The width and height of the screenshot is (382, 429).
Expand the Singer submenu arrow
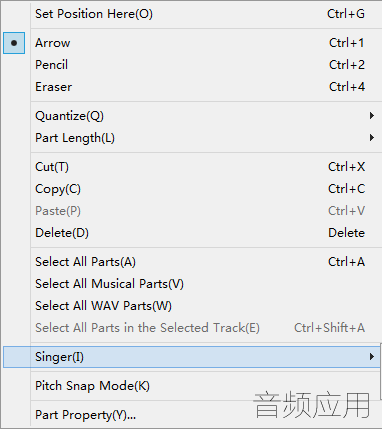[372, 357]
